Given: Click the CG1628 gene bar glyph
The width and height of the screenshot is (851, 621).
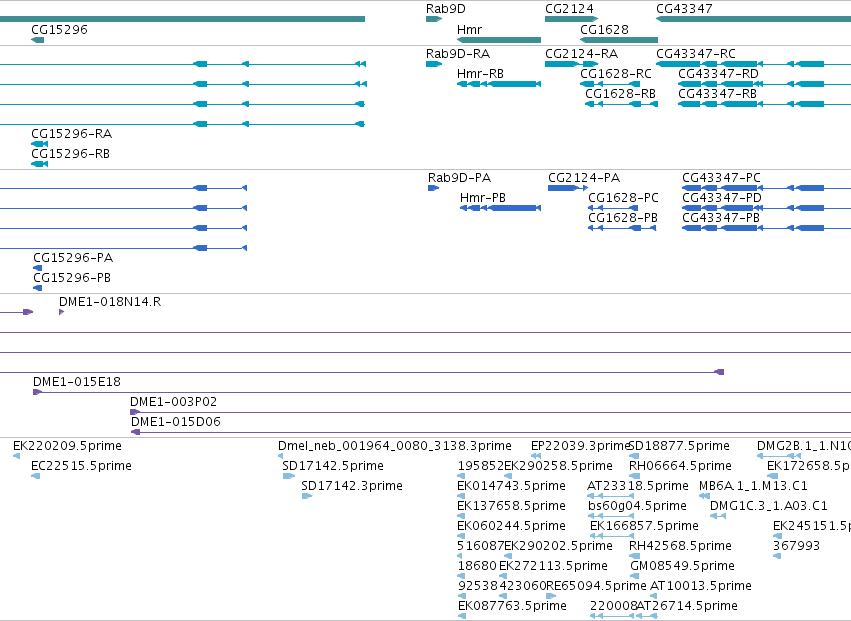Looking at the screenshot, I should [x=619, y=40].
